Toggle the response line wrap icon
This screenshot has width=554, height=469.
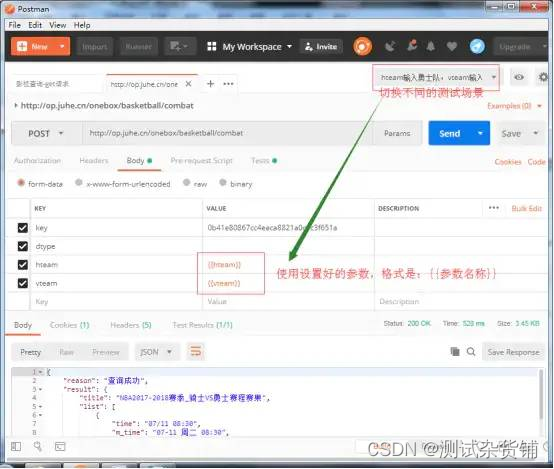point(196,352)
